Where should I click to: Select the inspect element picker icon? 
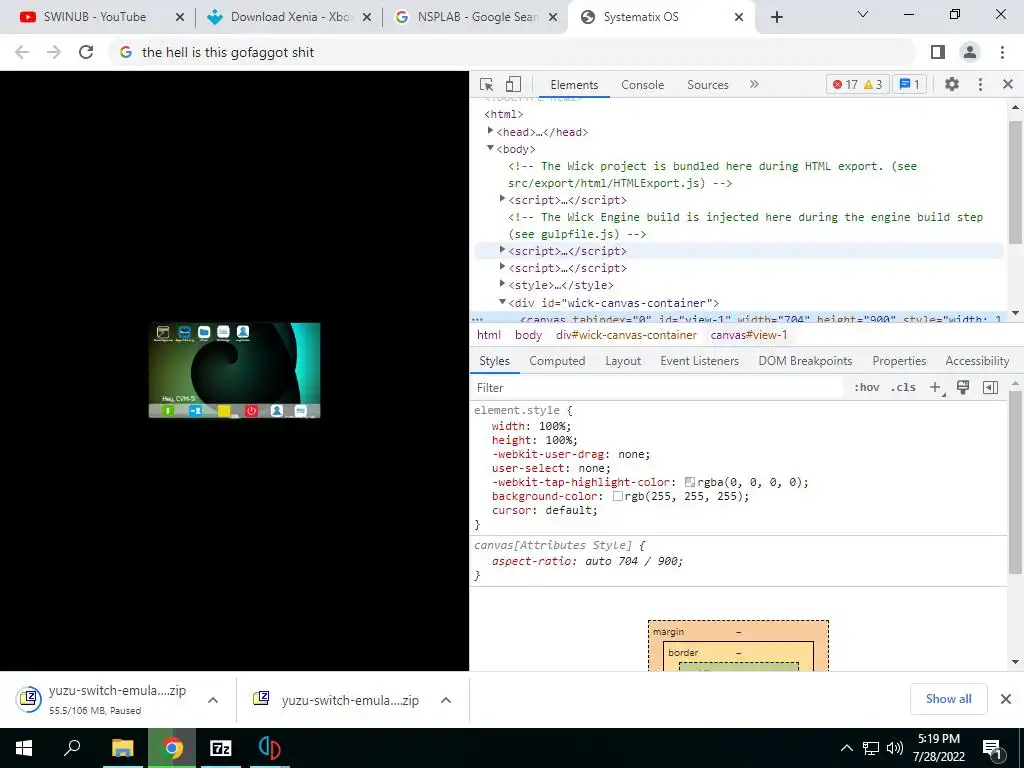pos(486,84)
